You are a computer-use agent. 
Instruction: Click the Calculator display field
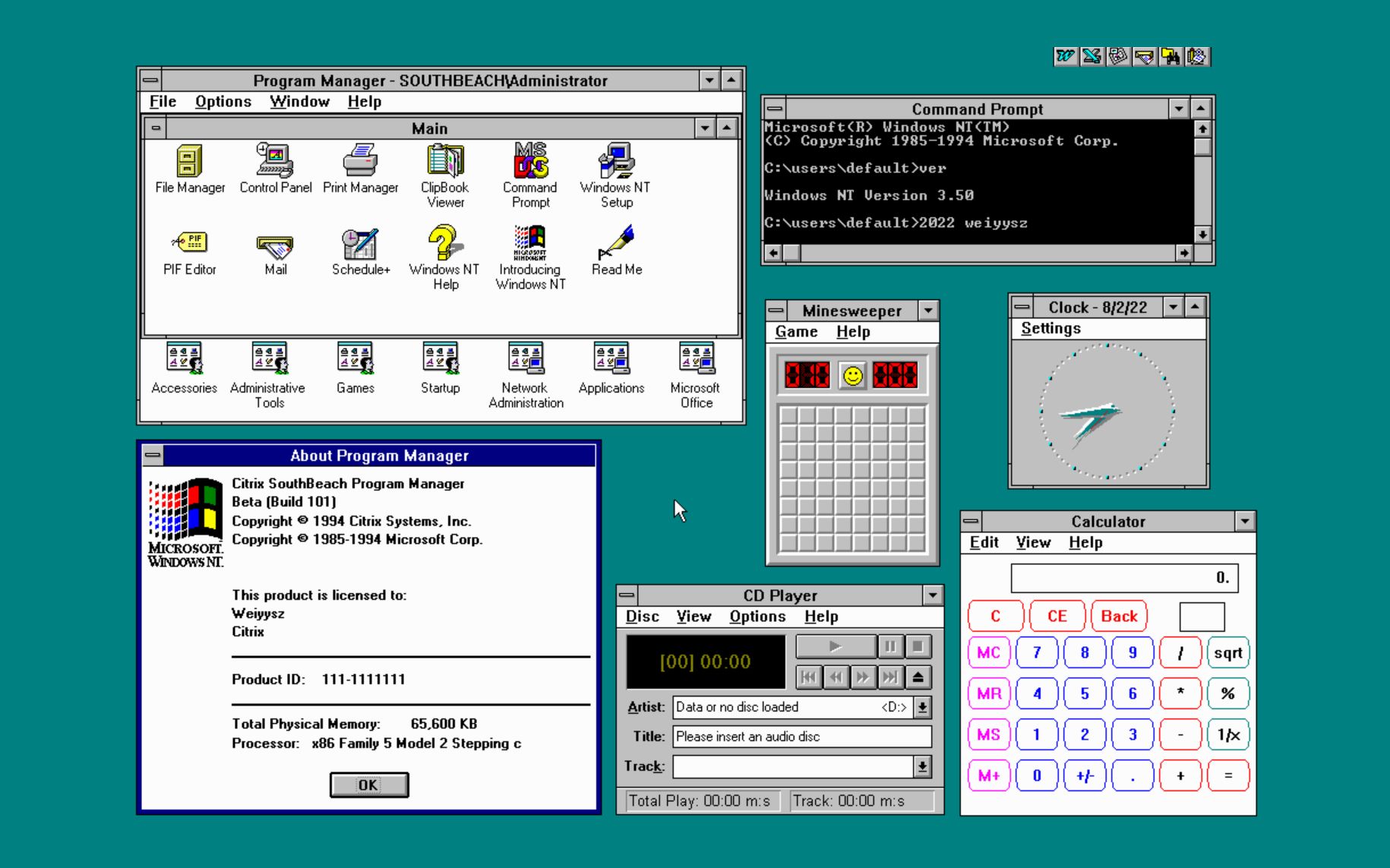click(1124, 578)
